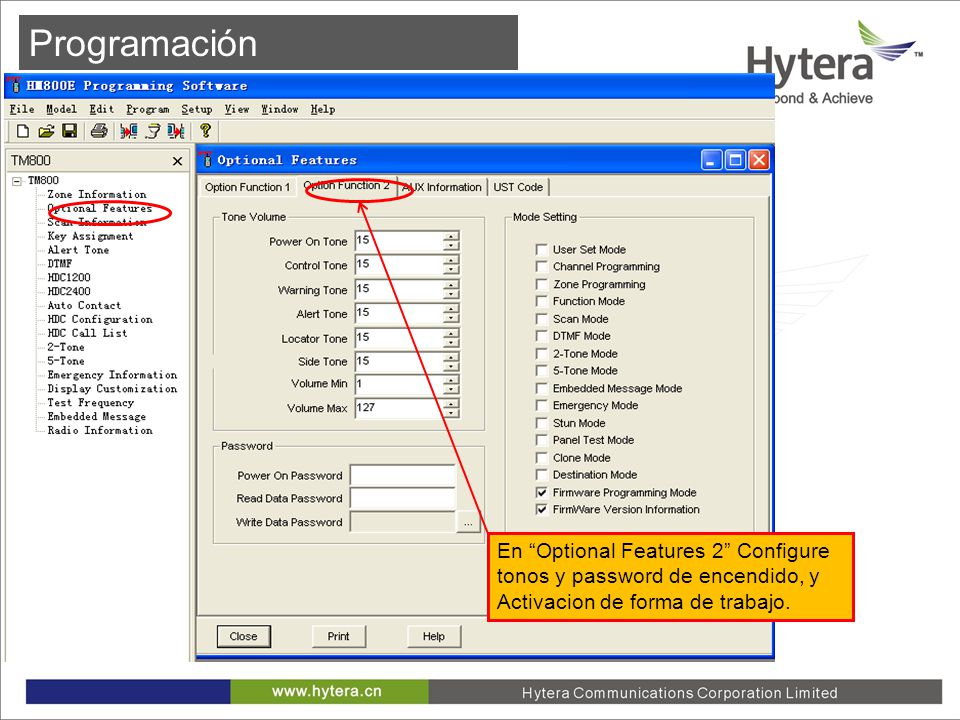Click the Read from radio toolbar icon
This screenshot has height=720, width=960.
coord(129,131)
